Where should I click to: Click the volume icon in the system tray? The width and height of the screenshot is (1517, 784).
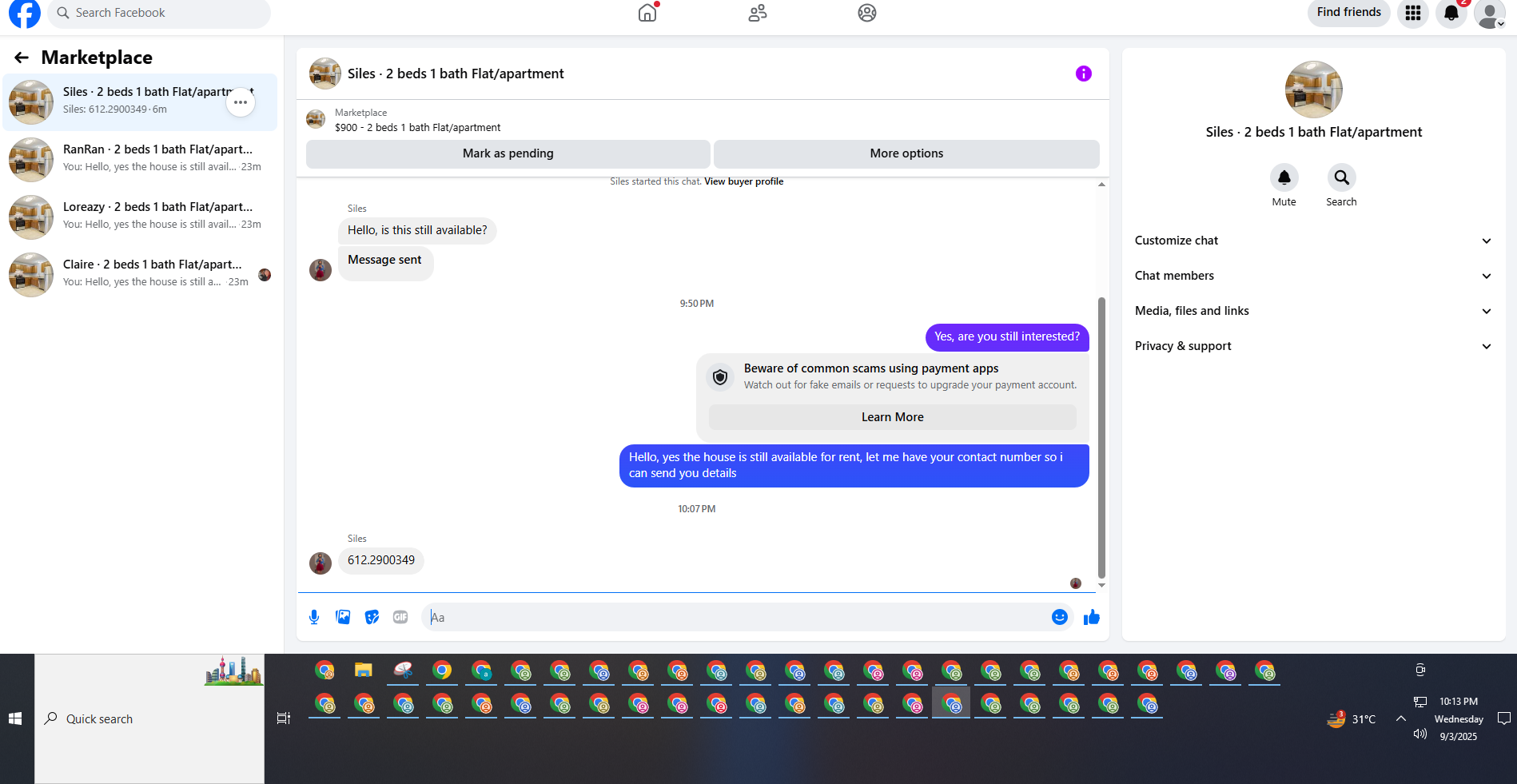click(1420, 734)
